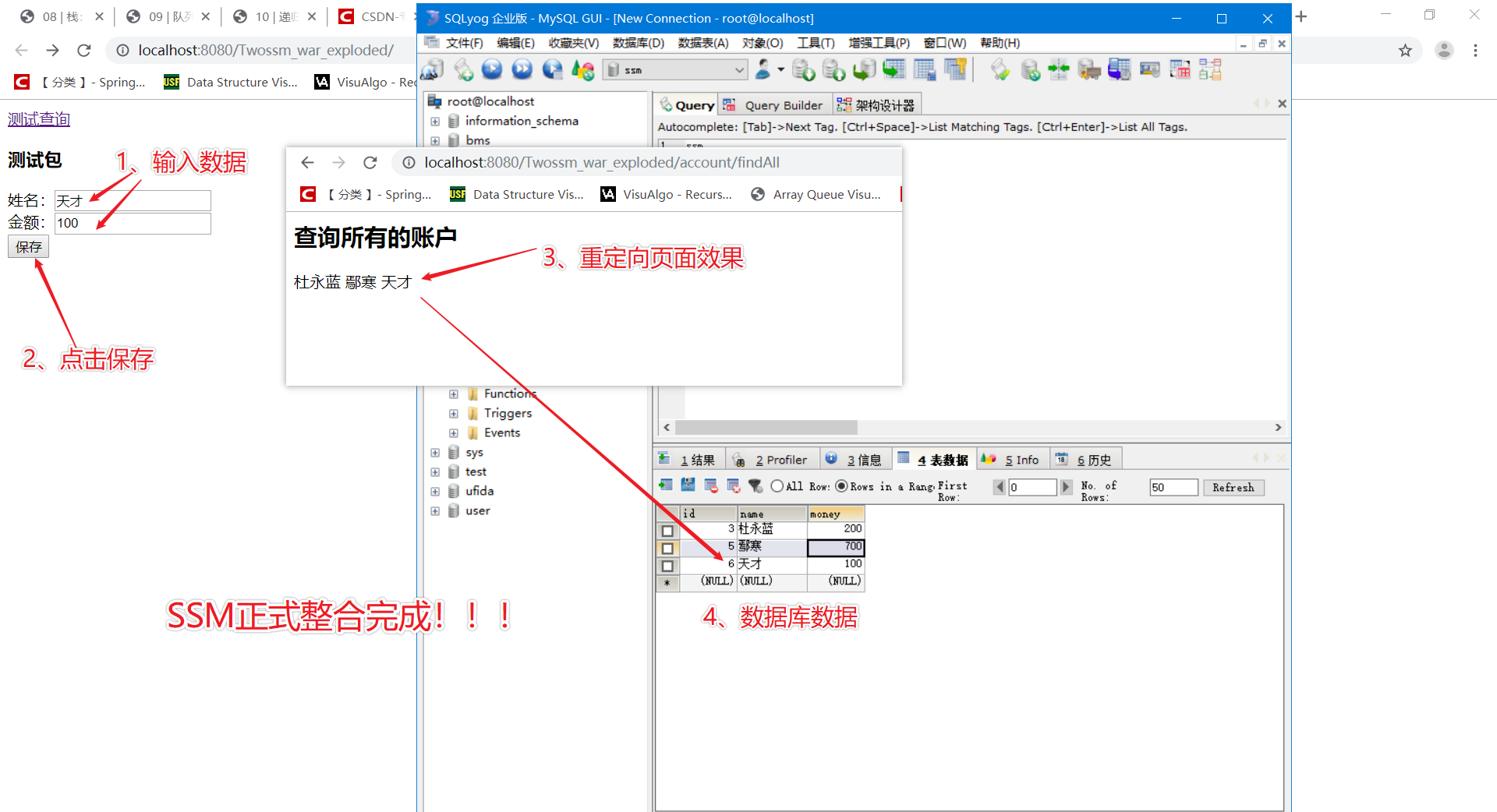Click the refresh object browser shapes icon

[x=583, y=70]
